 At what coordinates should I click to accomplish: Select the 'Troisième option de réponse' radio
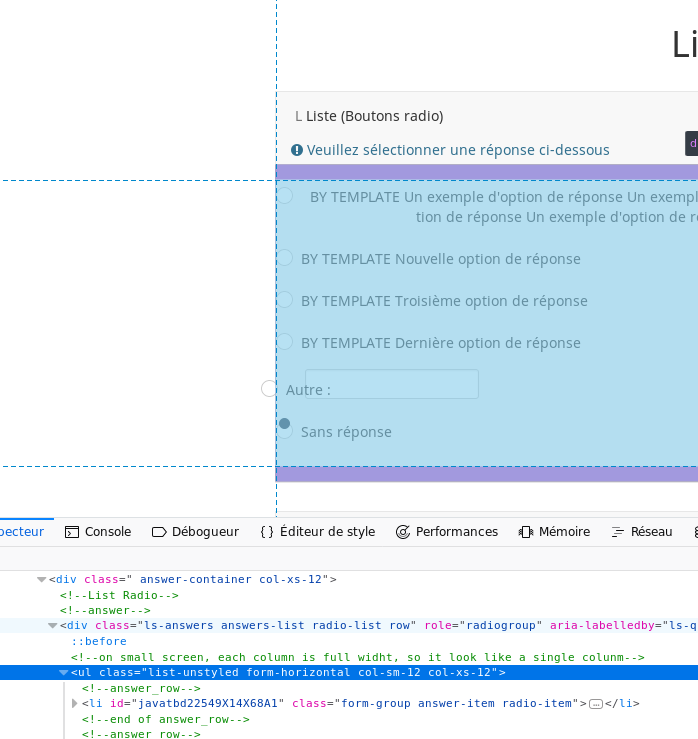point(285,300)
